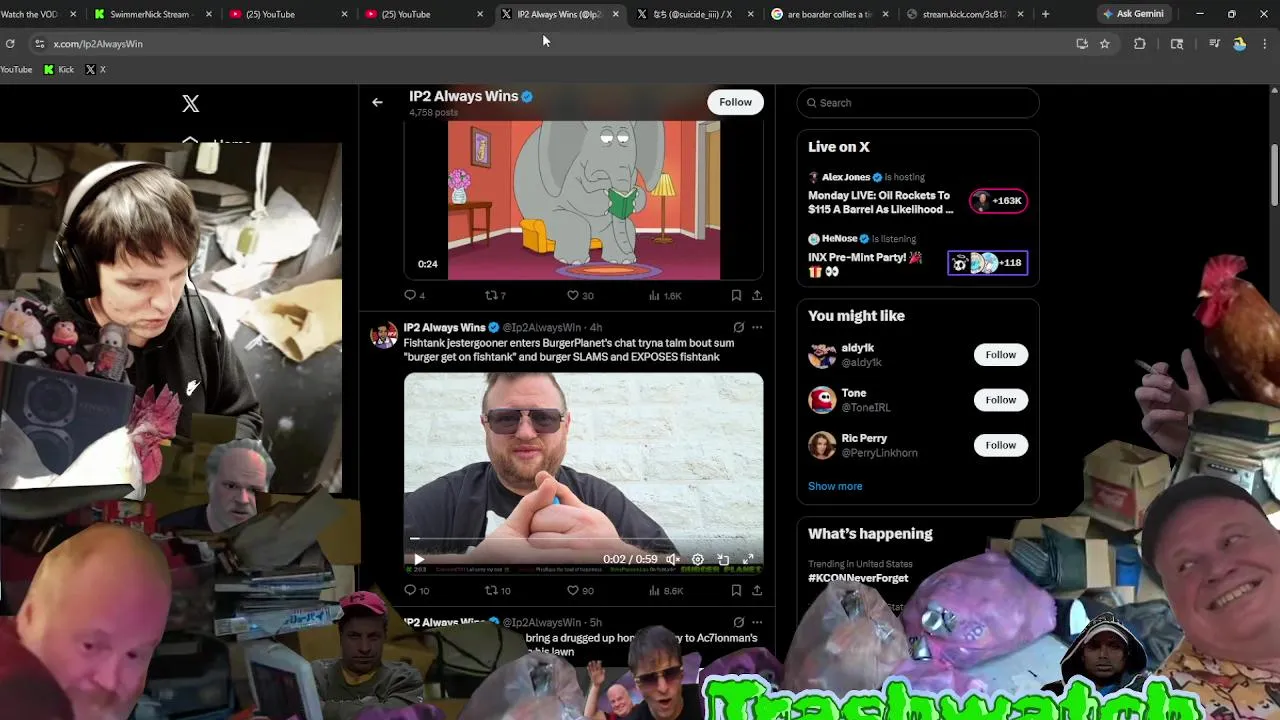Viewport: 1280px width, 720px height.
Task: Bookmark this page with the star icon
Action: tap(1104, 44)
